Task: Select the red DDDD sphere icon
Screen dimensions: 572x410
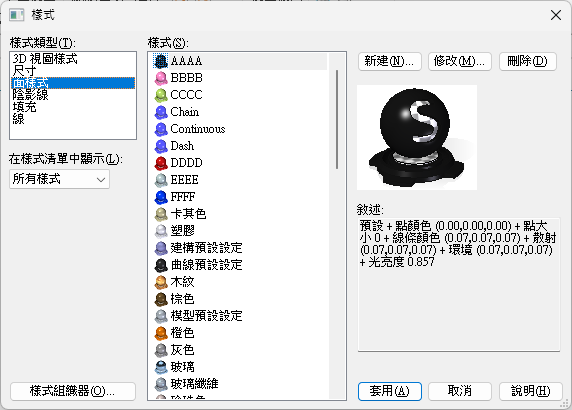Action: pyautogui.click(x=161, y=163)
